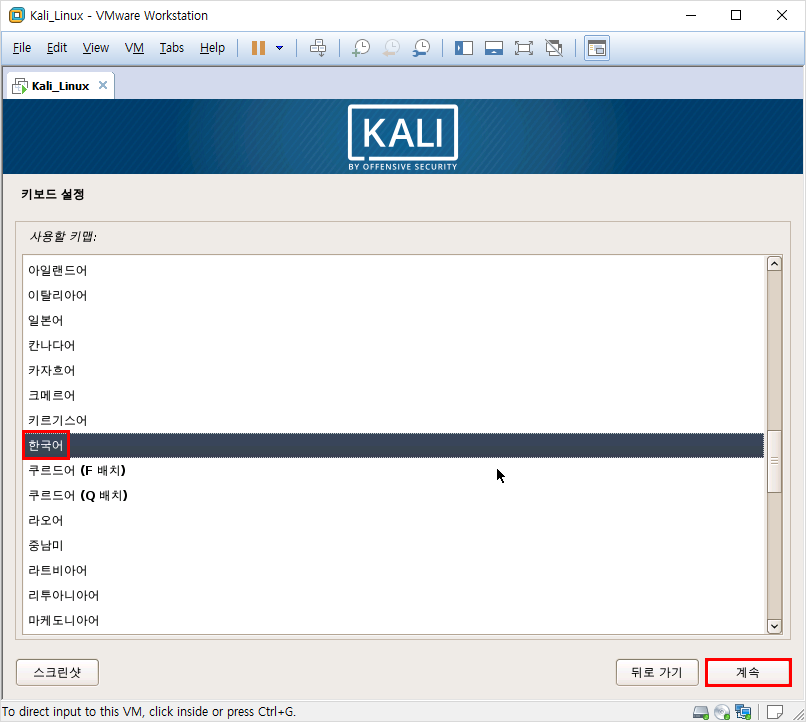The width and height of the screenshot is (806, 722).
Task: Select 리투아니아어 keymap
Action: point(393,596)
